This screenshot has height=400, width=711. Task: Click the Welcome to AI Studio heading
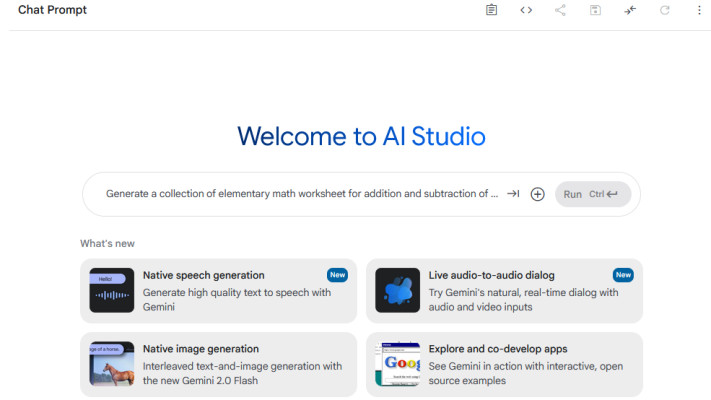pos(361,136)
